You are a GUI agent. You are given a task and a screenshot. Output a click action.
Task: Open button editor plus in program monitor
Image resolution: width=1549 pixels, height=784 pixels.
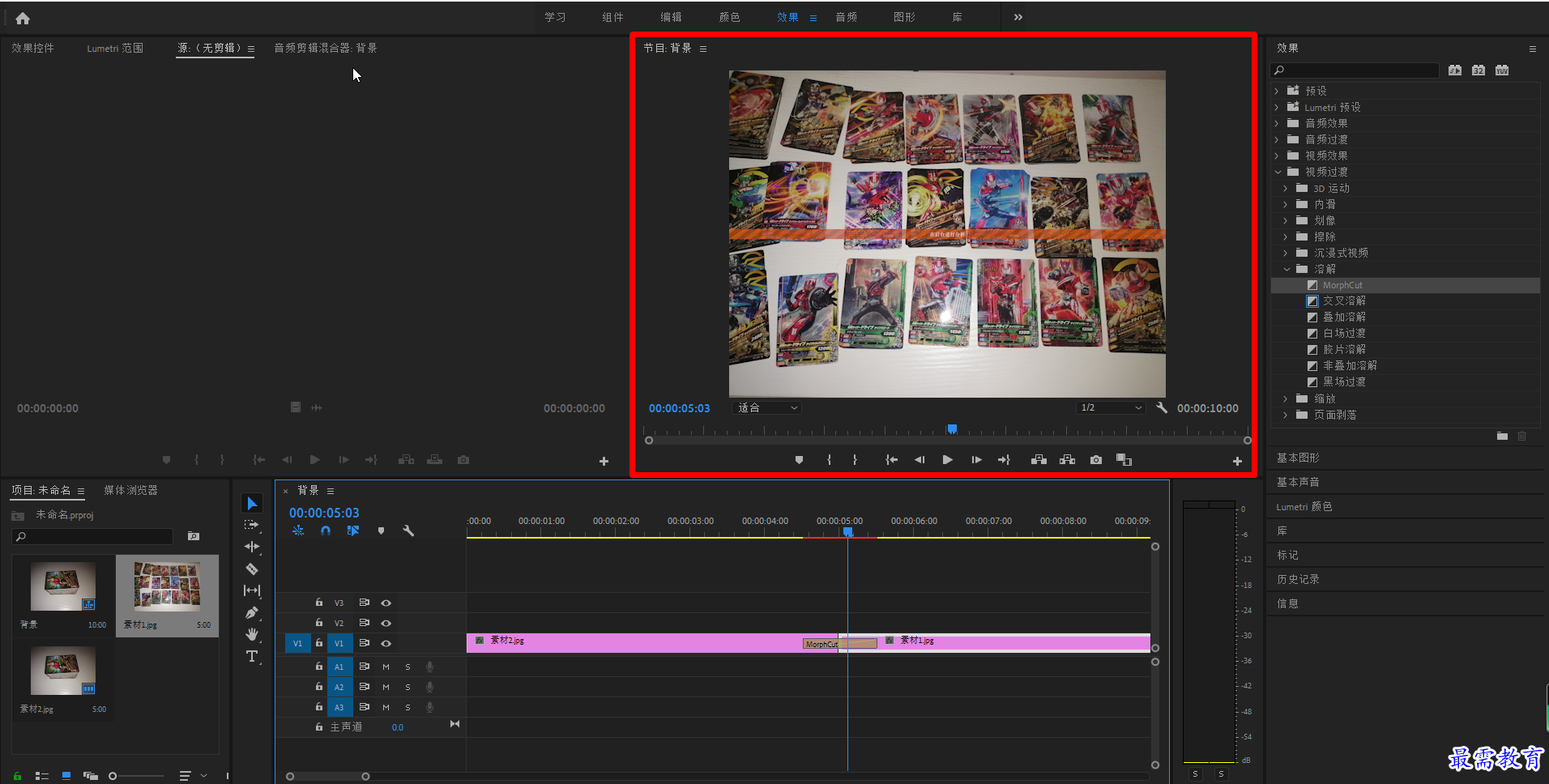pyautogui.click(x=1237, y=462)
